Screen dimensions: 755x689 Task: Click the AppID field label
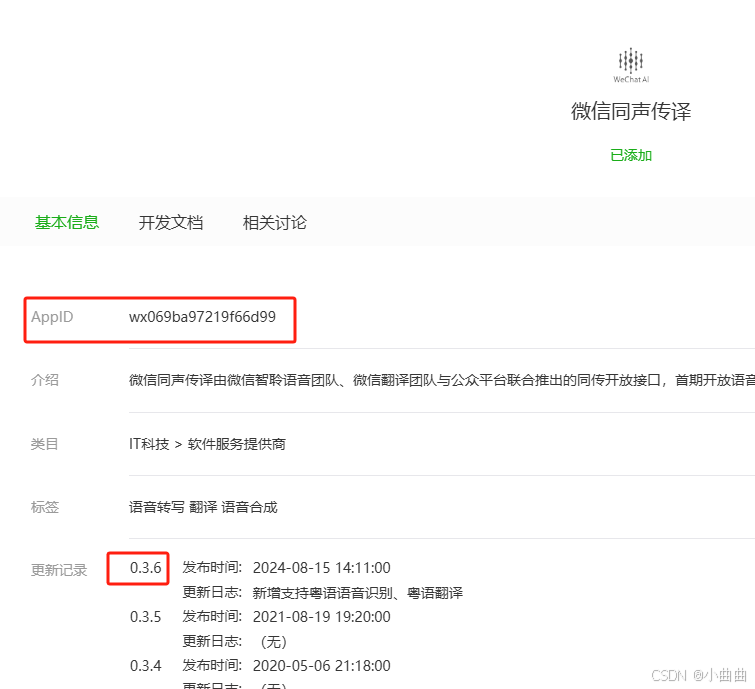click(x=52, y=317)
